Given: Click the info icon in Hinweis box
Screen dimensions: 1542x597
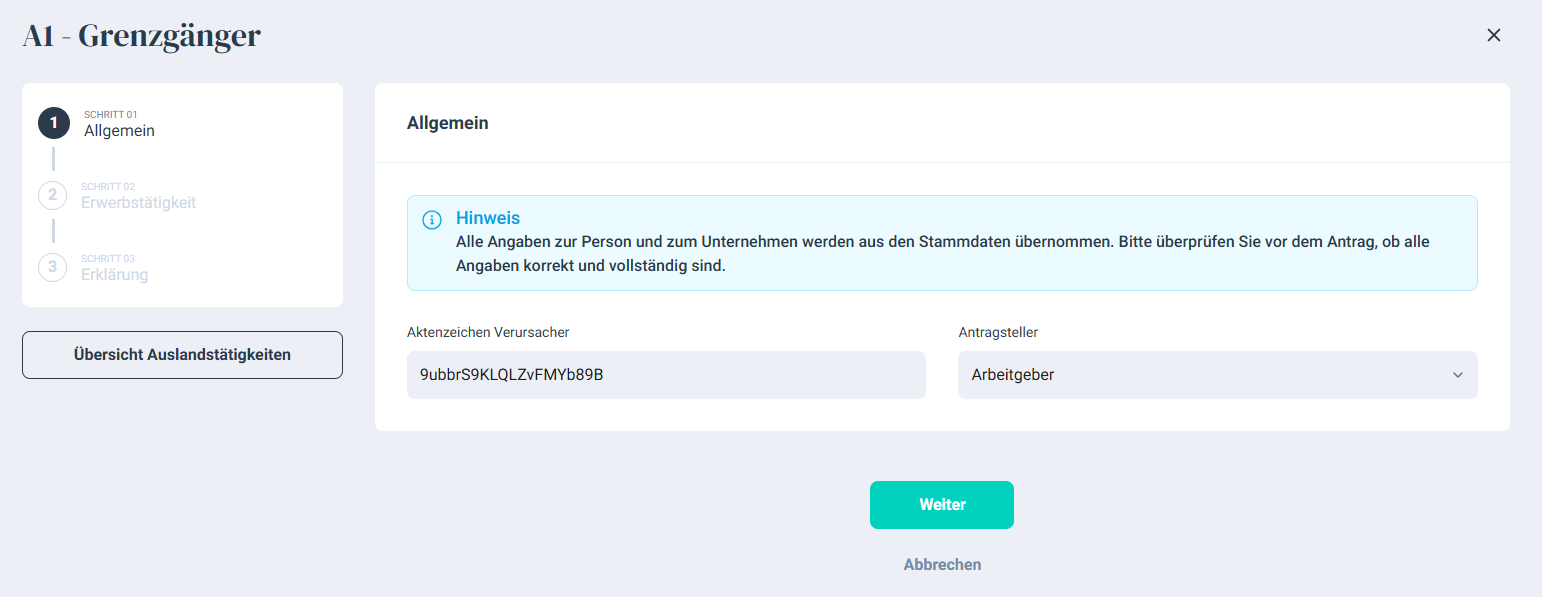Looking at the screenshot, I should [432, 220].
